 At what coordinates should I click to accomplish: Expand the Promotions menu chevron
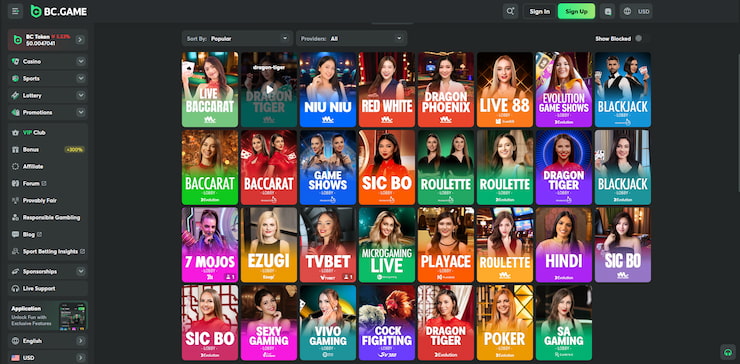(x=81, y=112)
